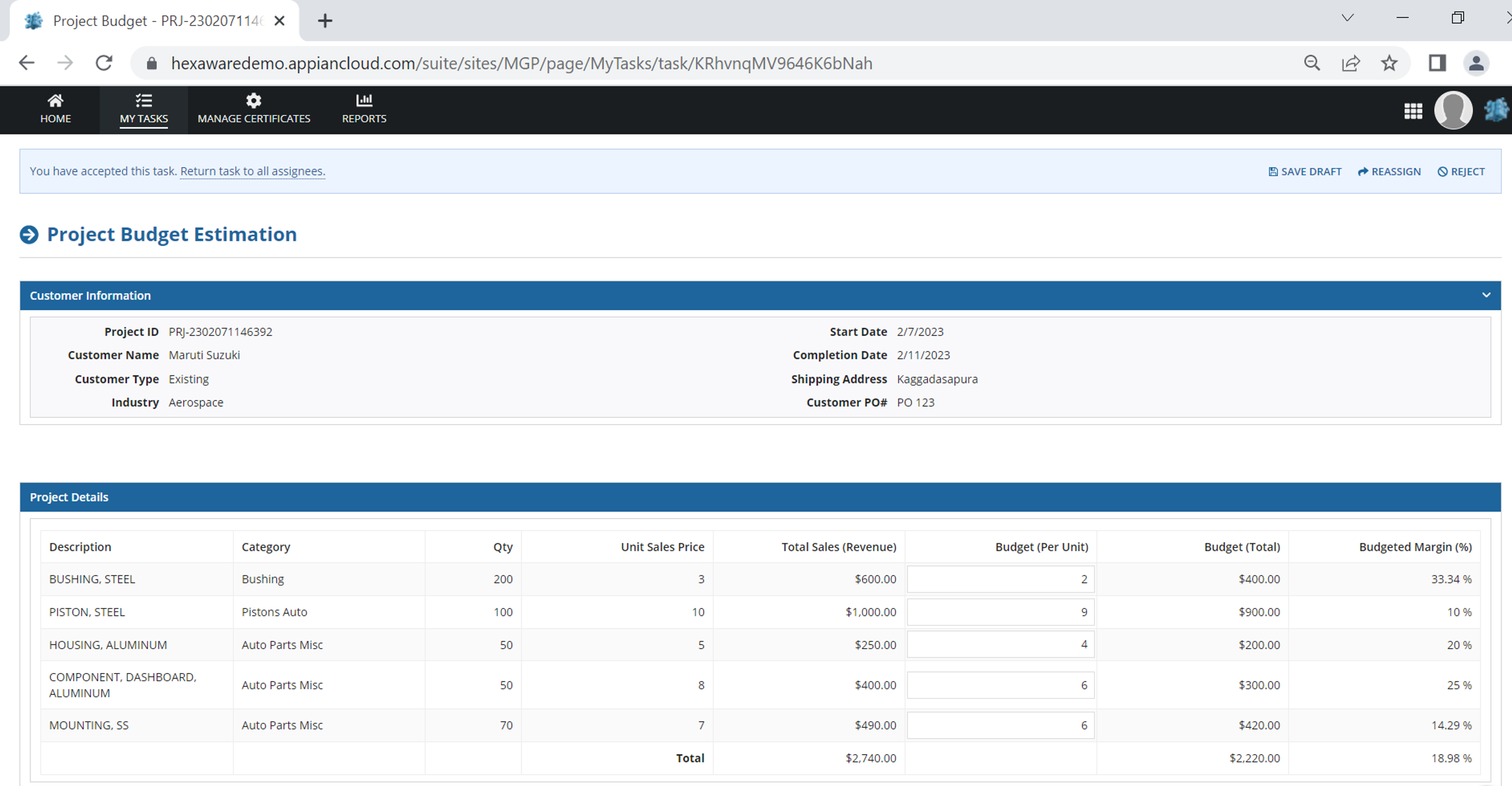
Task: Open a new browser tab
Action: pos(324,20)
